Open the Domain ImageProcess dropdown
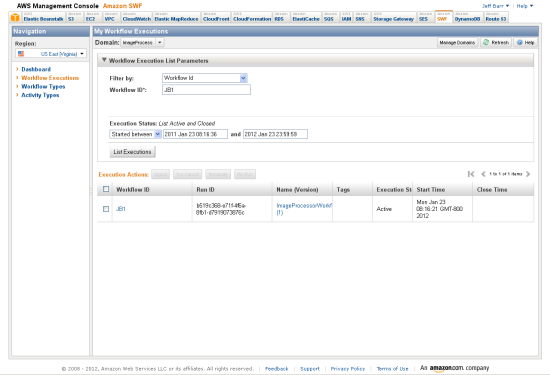 (x=142, y=42)
